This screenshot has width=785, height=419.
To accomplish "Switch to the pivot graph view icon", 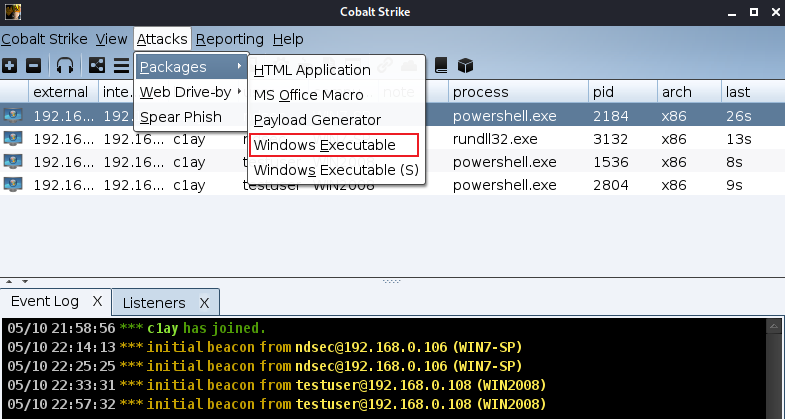I will (x=97, y=66).
